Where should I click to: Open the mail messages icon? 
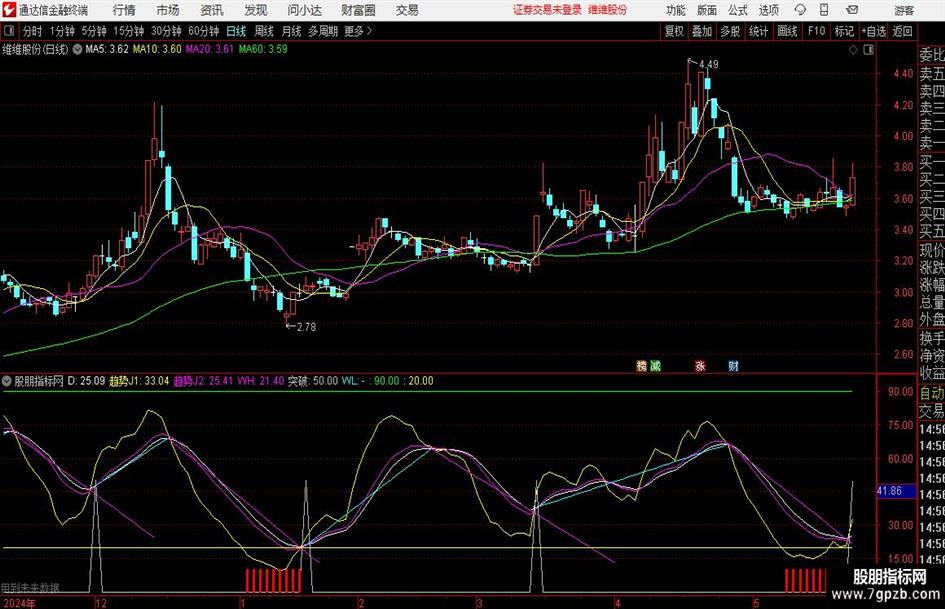tap(852, 10)
